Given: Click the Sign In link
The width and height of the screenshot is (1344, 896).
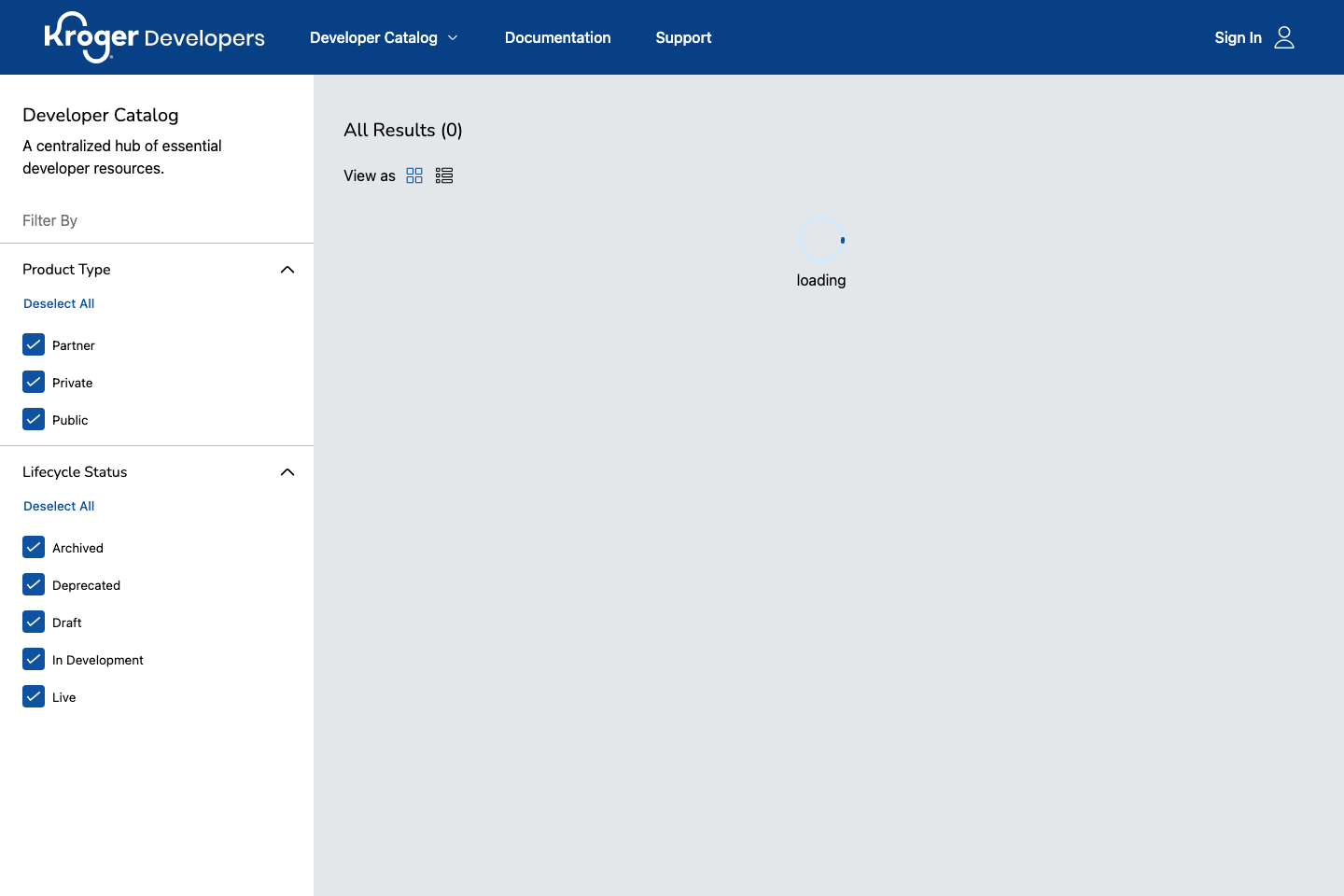Looking at the screenshot, I should pos(1238,37).
